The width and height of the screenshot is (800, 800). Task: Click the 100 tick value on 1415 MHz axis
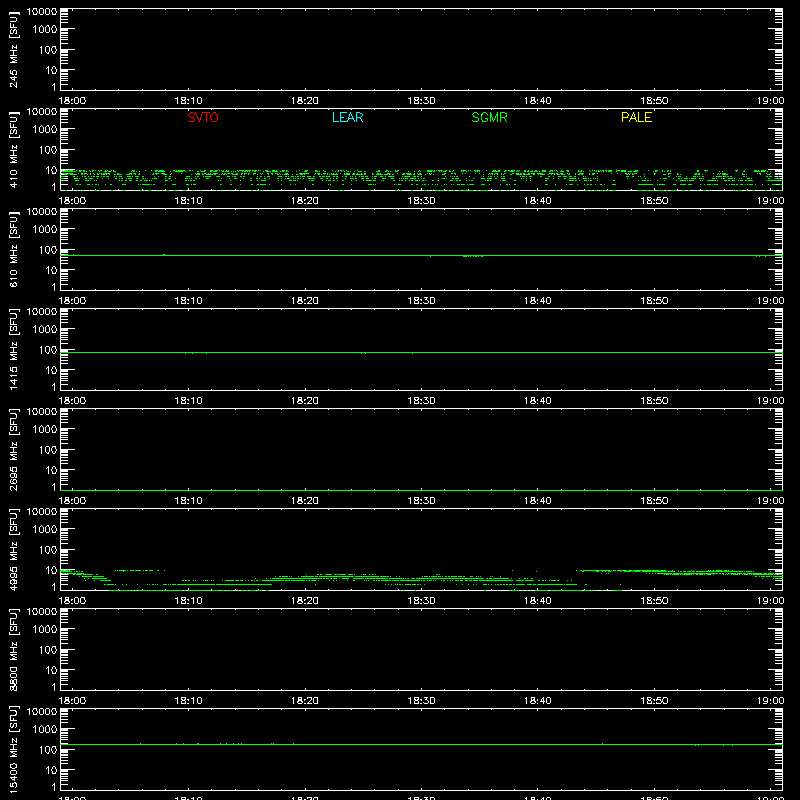point(48,350)
